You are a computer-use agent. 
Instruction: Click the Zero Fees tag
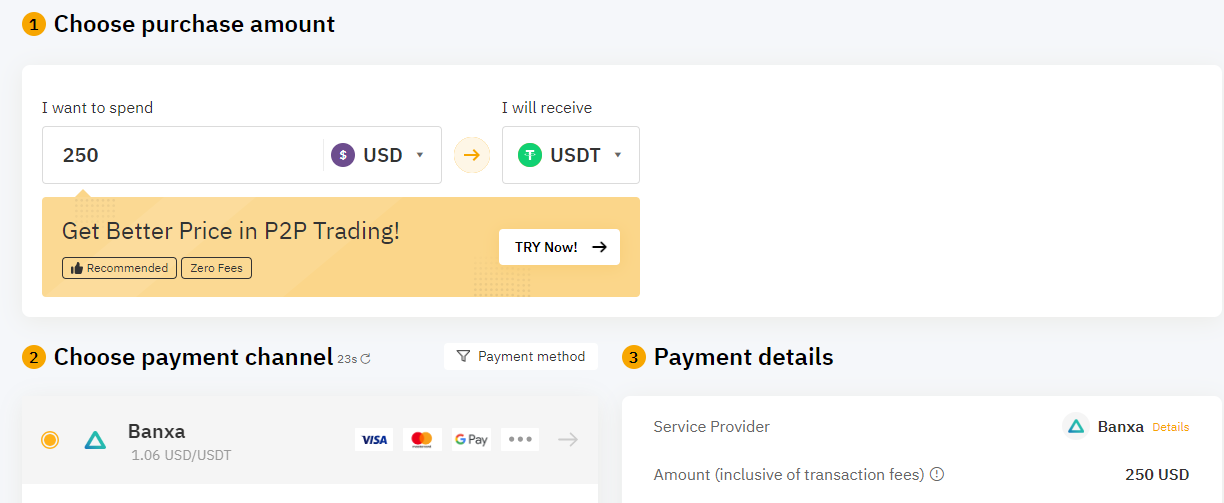(x=216, y=268)
